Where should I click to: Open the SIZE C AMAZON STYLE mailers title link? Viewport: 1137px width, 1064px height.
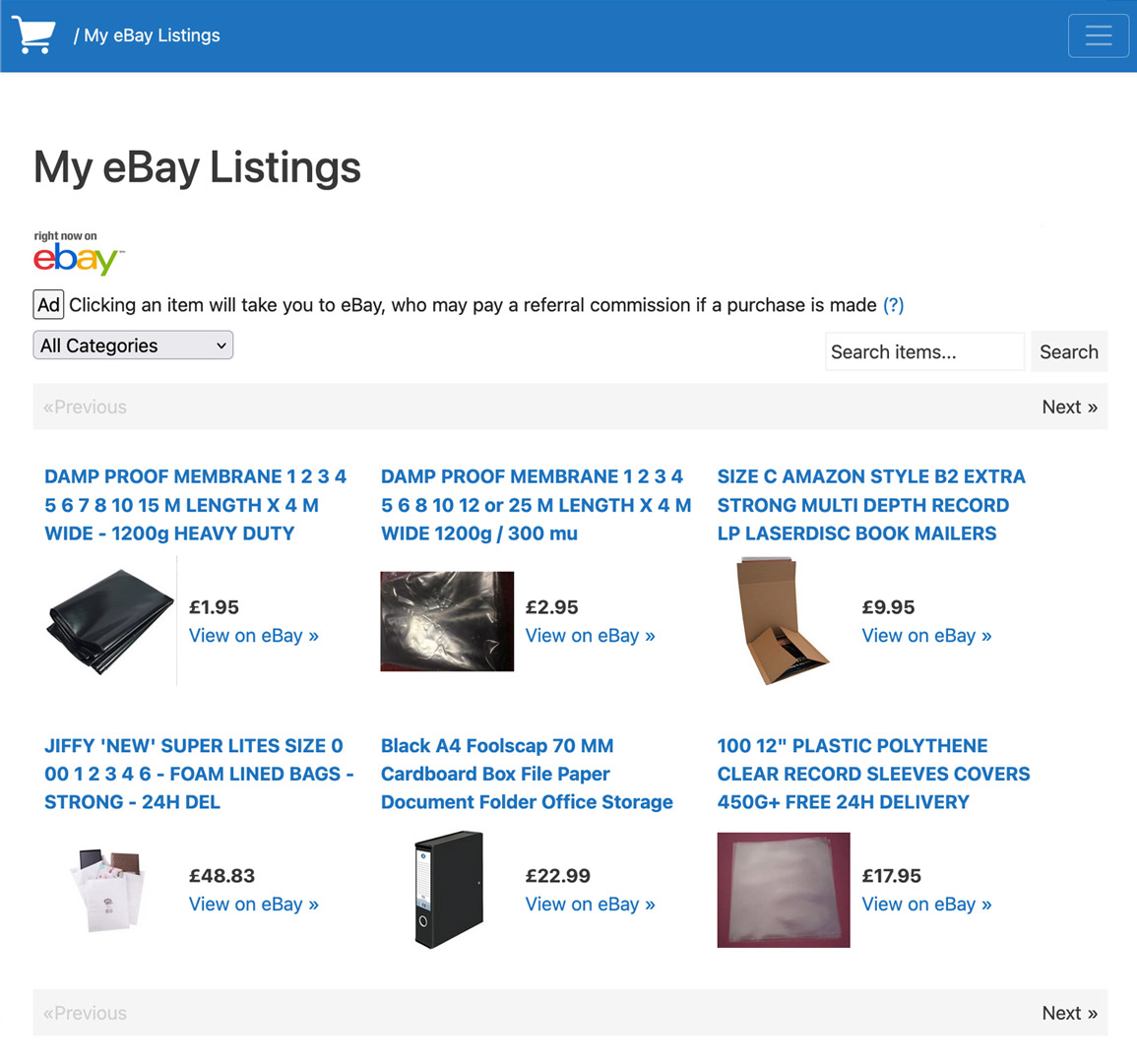pos(871,505)
